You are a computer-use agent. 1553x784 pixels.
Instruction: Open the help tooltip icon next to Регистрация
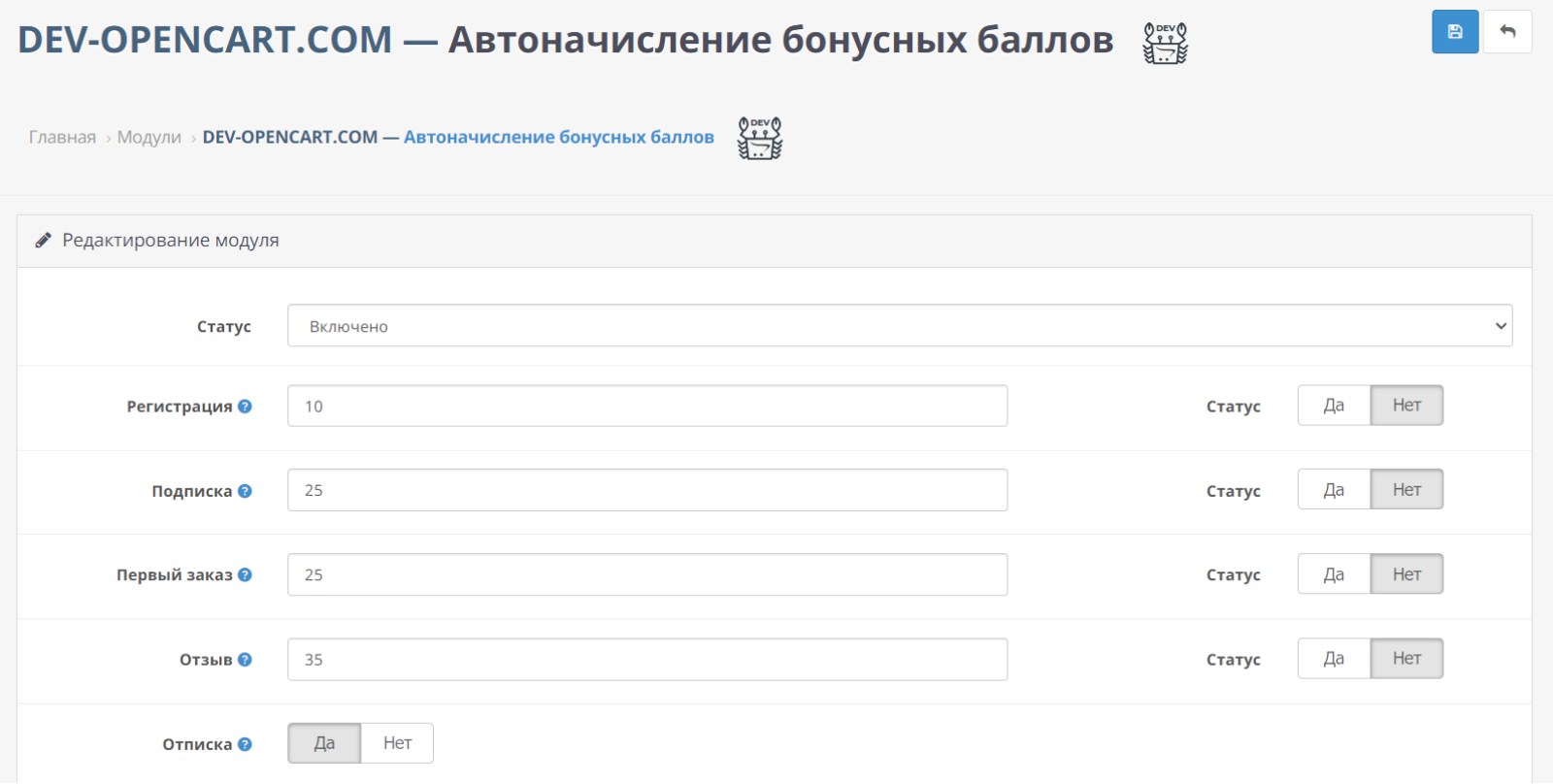coord(245,407)
